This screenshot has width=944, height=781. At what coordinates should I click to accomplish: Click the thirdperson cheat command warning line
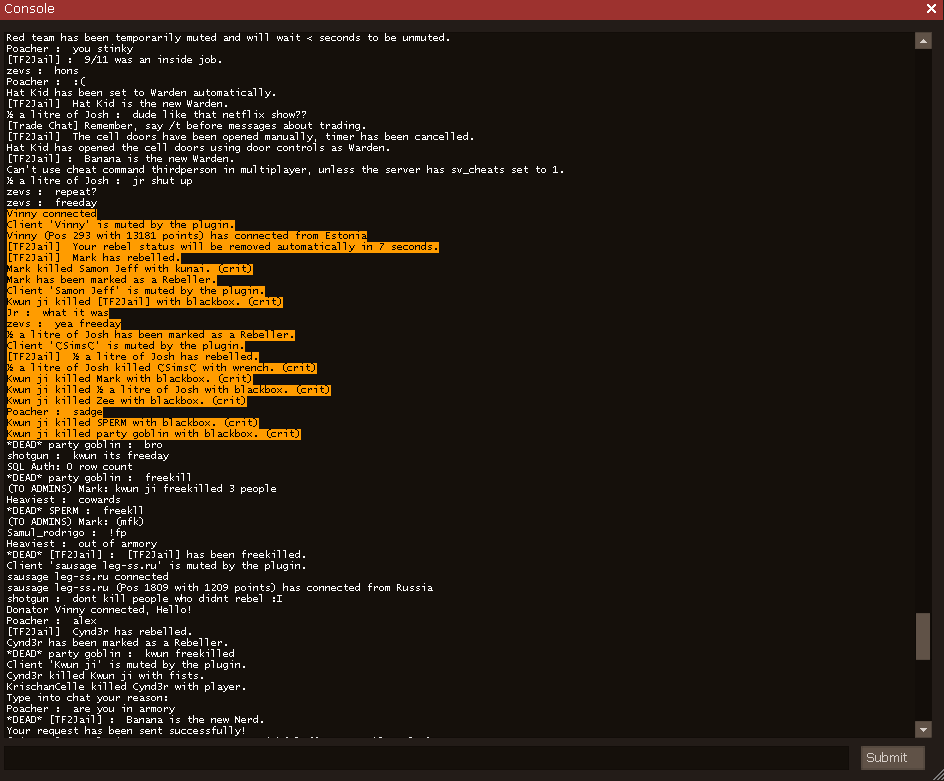pos(285,170)
